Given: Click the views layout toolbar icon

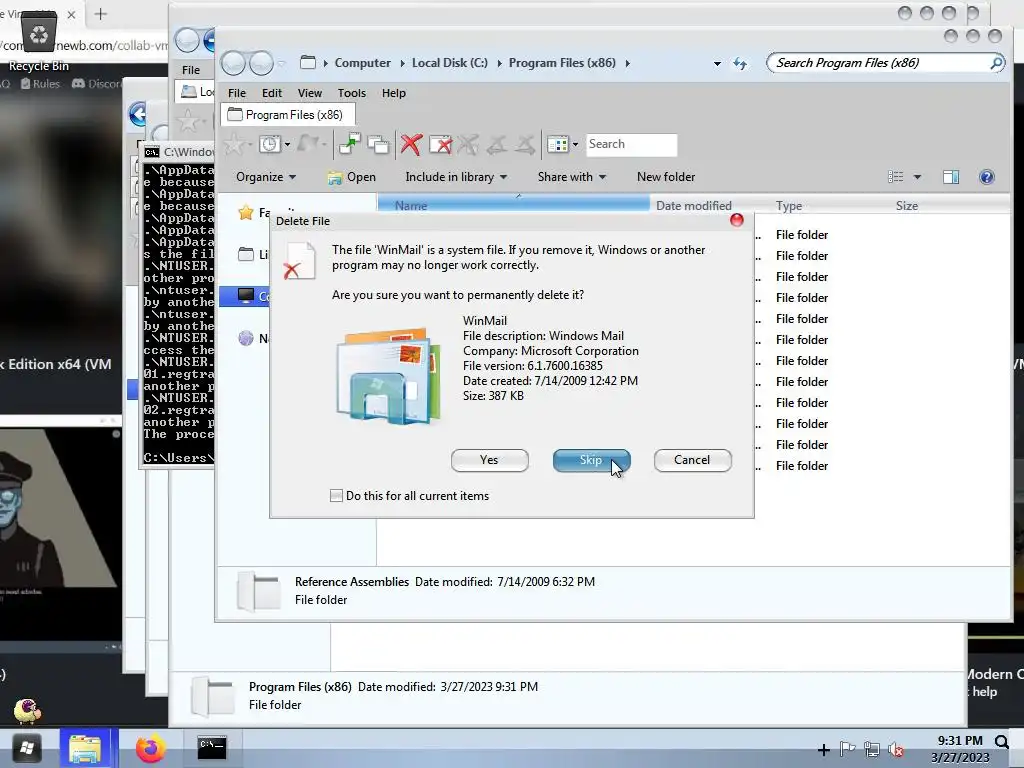Looking at the screenshot, I should tap(558, 144).
